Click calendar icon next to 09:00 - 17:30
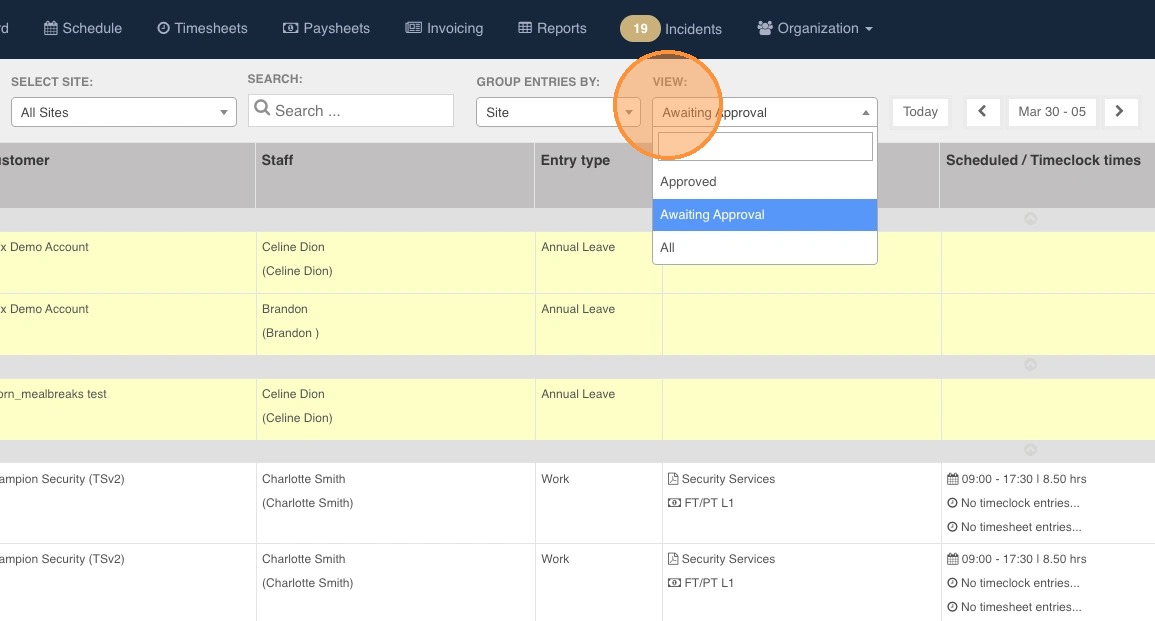The height and width of the screenshot is (621, 1155). [952, 479]
